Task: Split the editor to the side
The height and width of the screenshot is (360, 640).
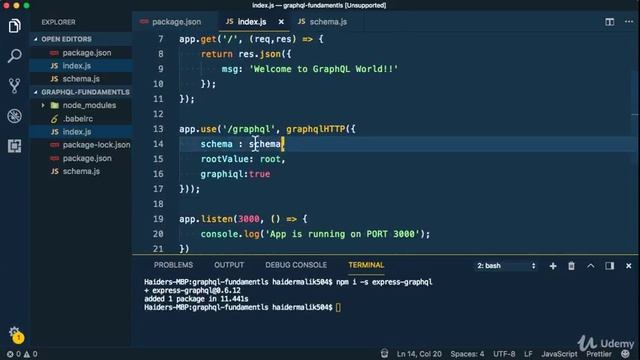Action: [609, 22]
